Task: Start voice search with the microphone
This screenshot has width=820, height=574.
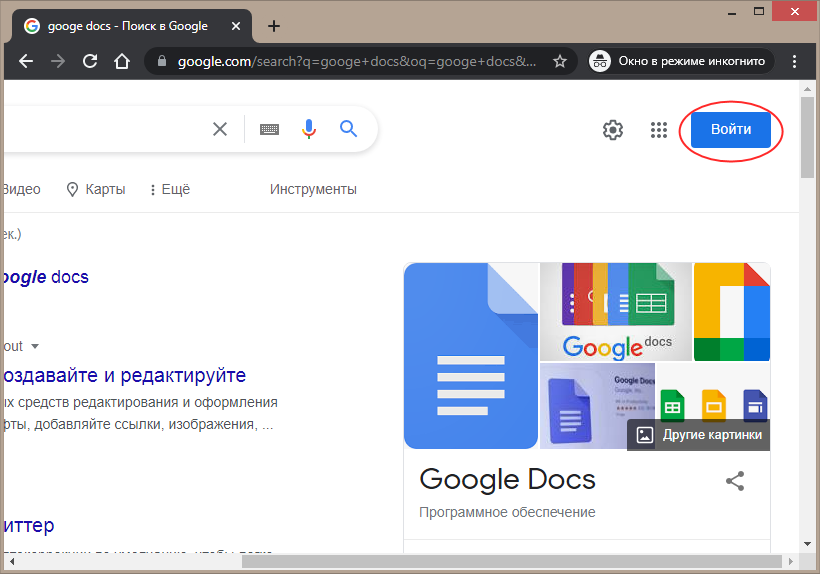Action: pos(309,129)
